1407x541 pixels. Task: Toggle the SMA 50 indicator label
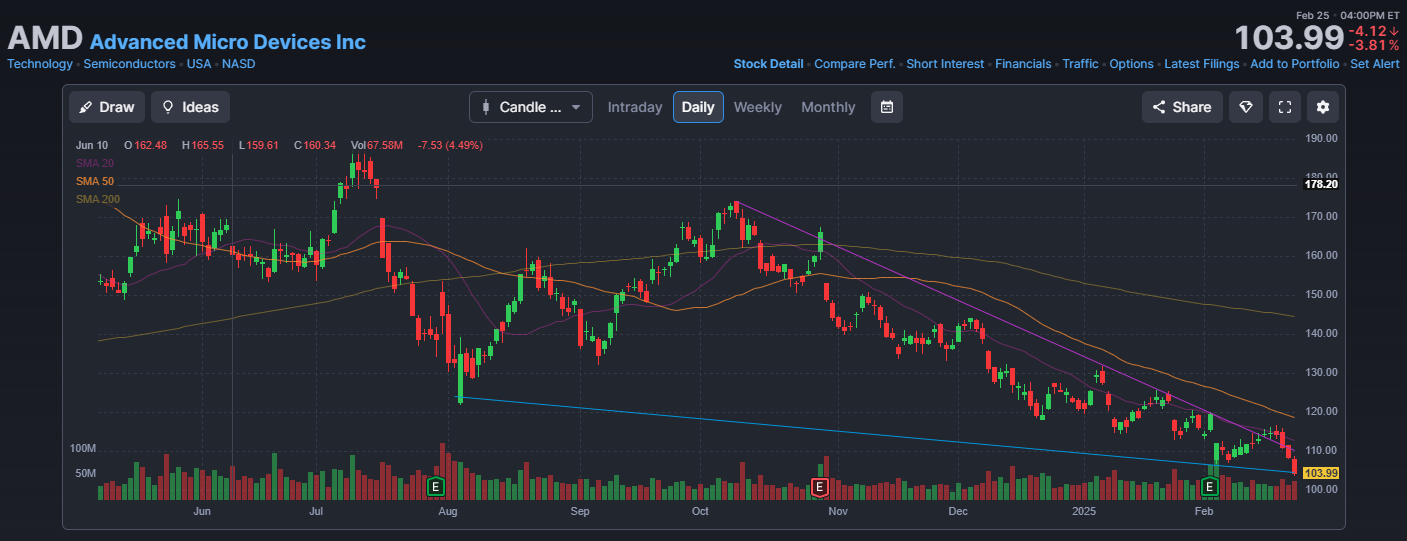pos(95,181)
